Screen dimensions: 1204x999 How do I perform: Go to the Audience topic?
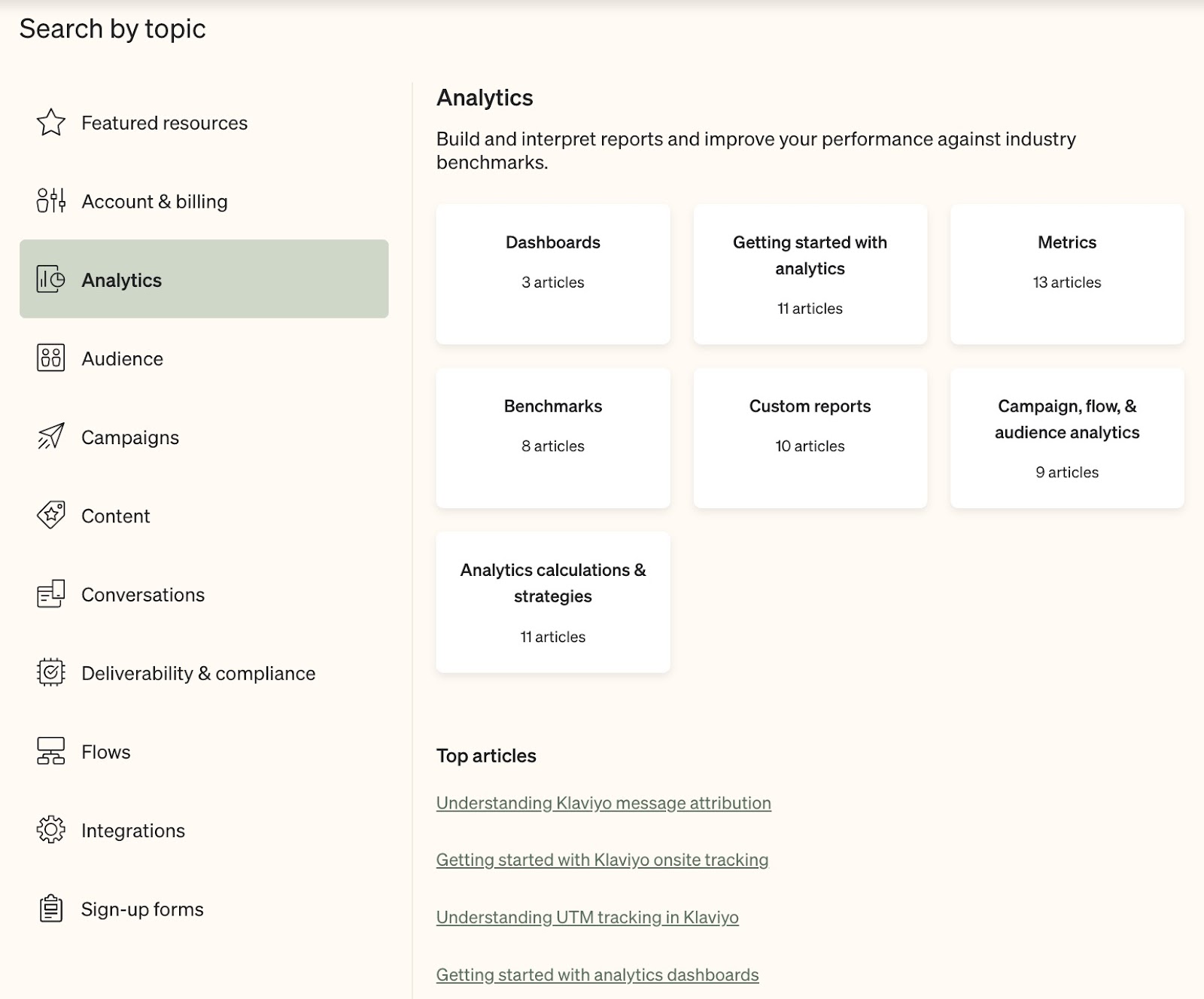click(122, 358)
